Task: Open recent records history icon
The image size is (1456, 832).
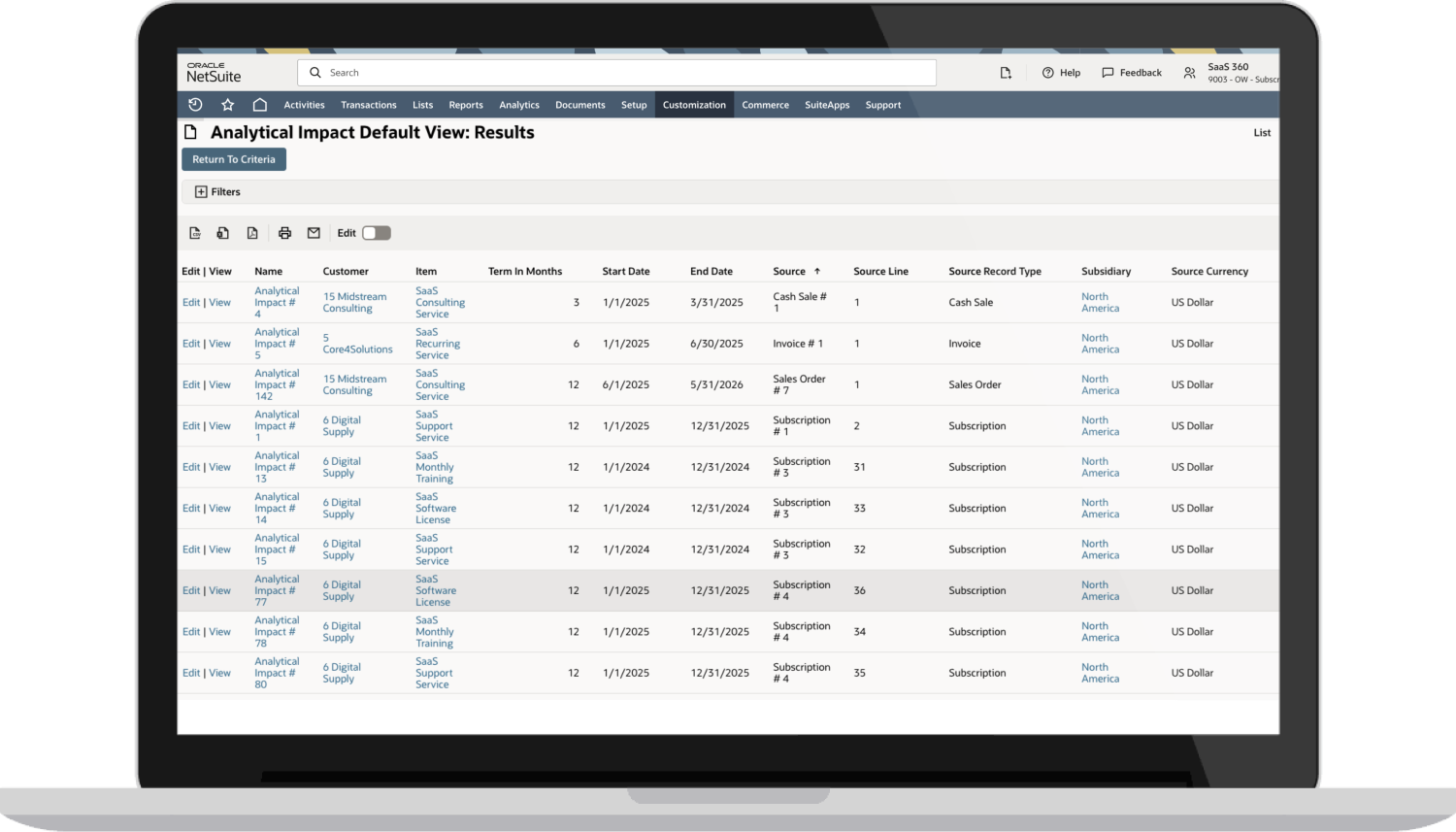Action: click(x=195, y=105)
